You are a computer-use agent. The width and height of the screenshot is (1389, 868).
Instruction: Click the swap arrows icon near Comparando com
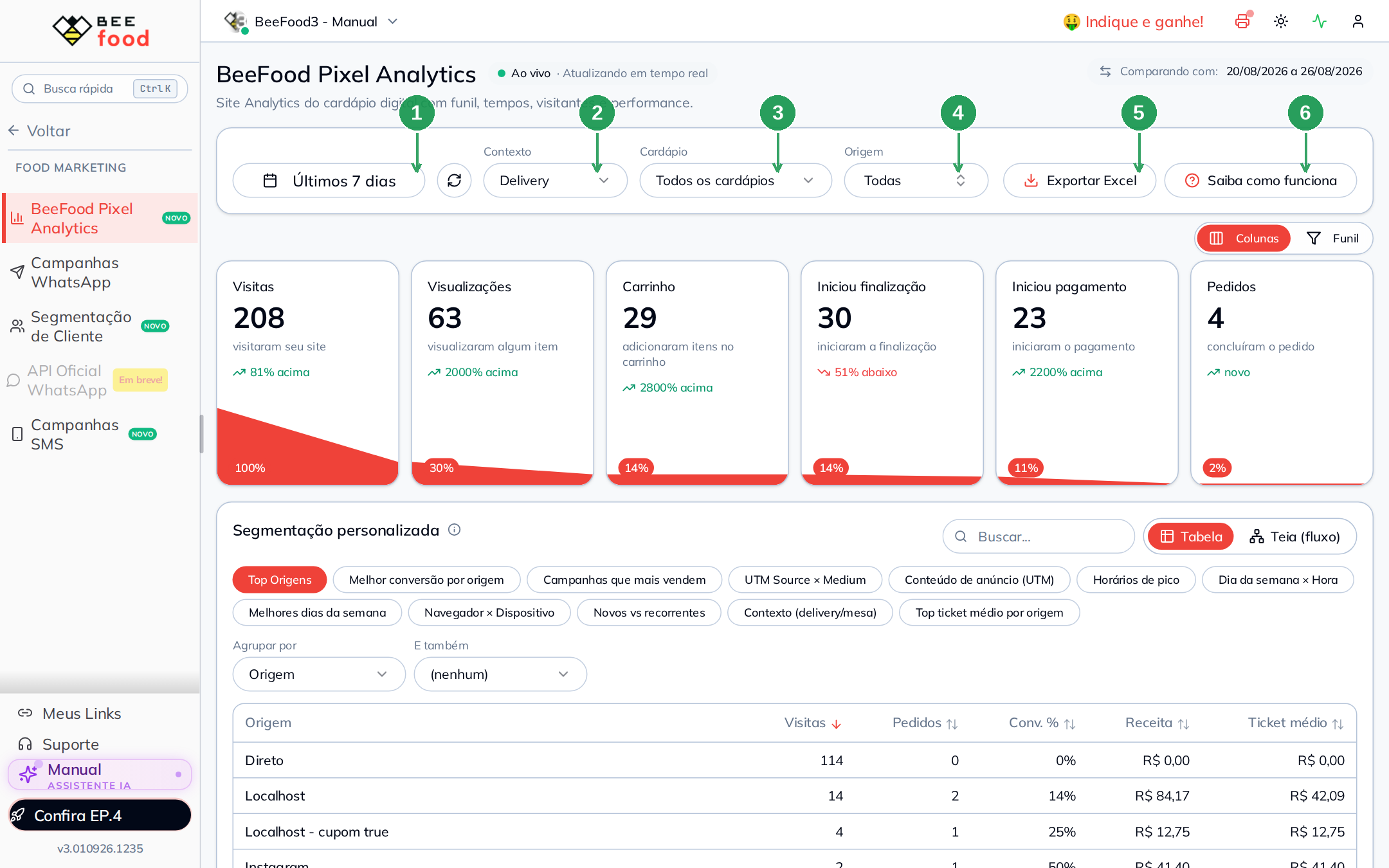tap(1105, 71)
